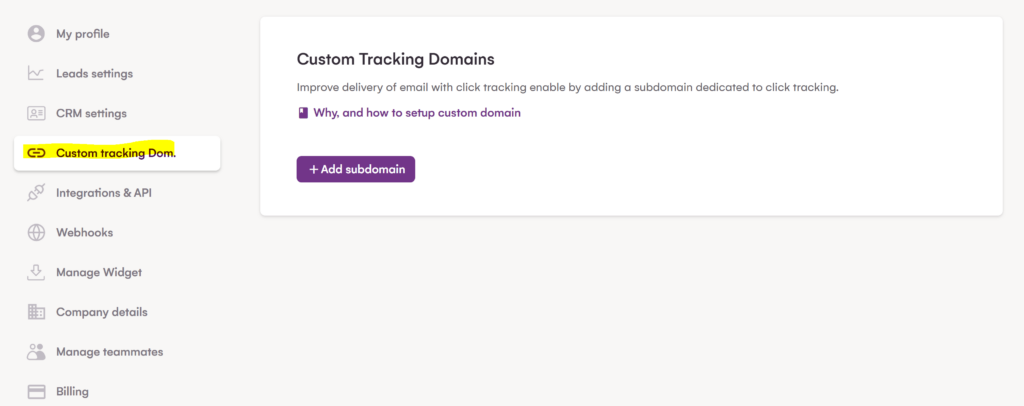This screenshot has width=1024, height=406.
Task: Open 'Why, and how to setup custom domain' link
Action: (416, 113)
